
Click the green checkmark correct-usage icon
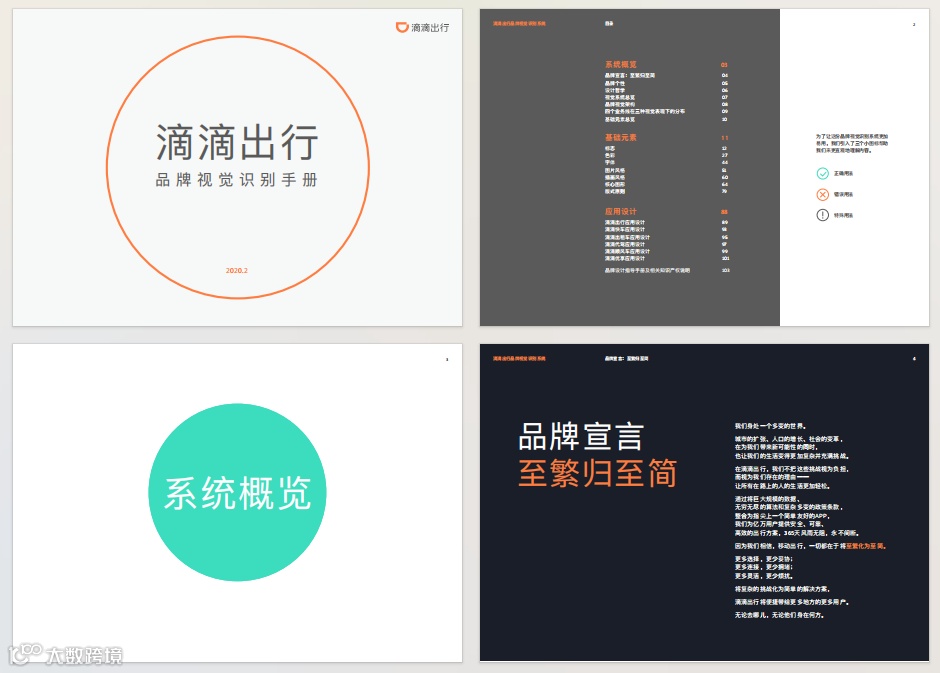[822, 173]
